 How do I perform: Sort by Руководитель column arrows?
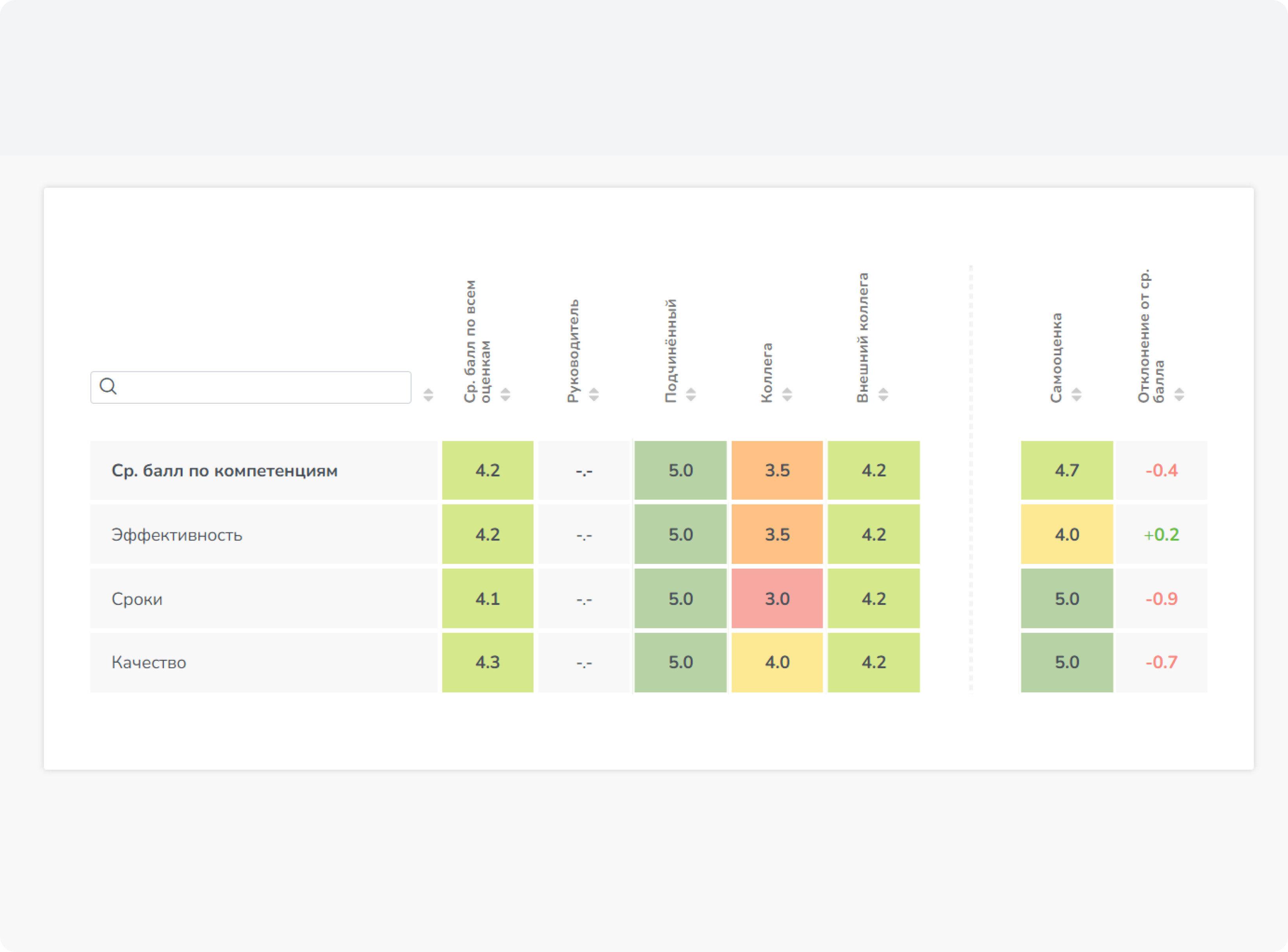click(594, 394)
